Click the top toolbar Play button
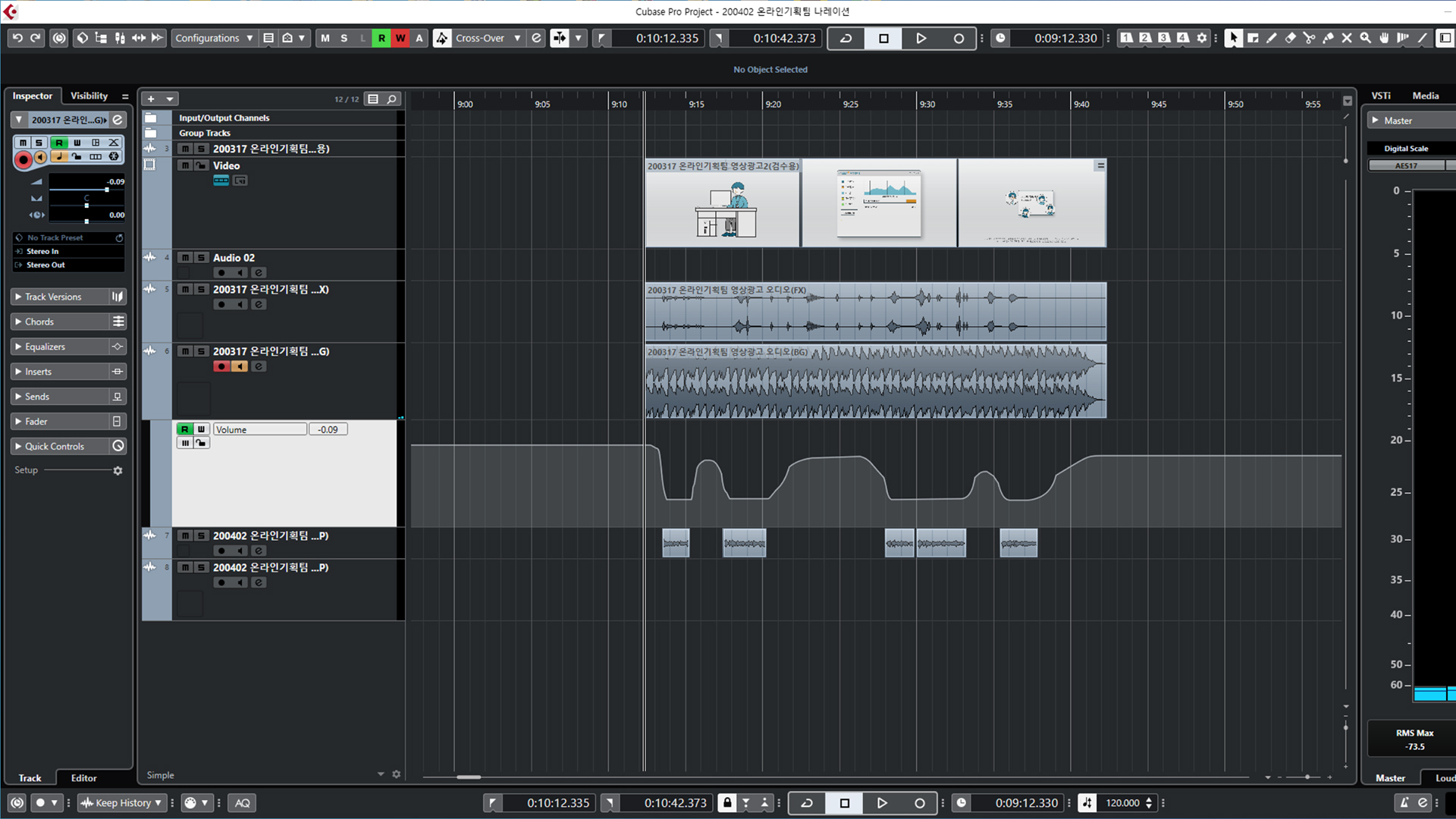 click(921, 38)
